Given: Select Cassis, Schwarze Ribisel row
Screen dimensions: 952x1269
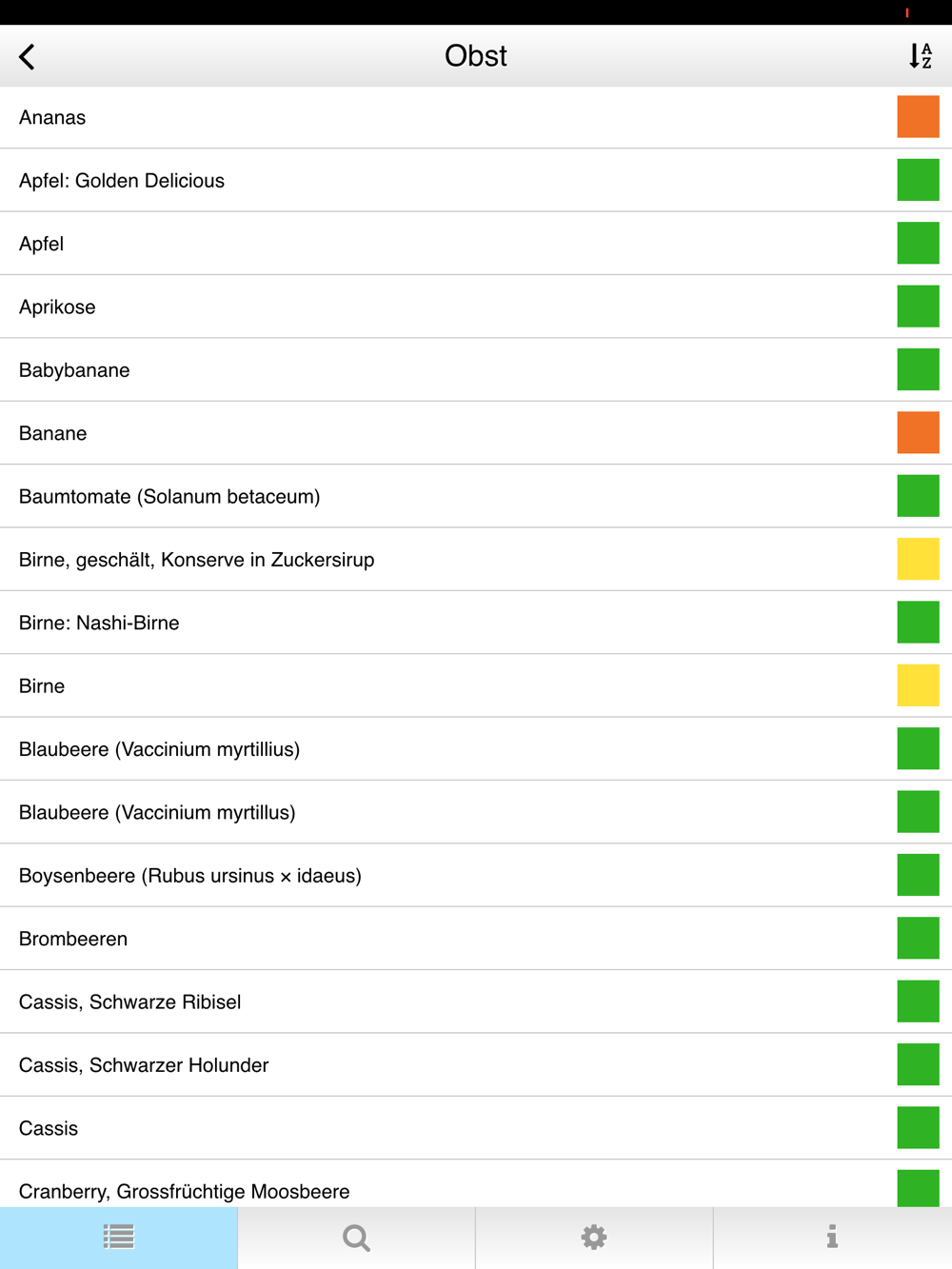Looking at the screenshot, I should 129,1002.
